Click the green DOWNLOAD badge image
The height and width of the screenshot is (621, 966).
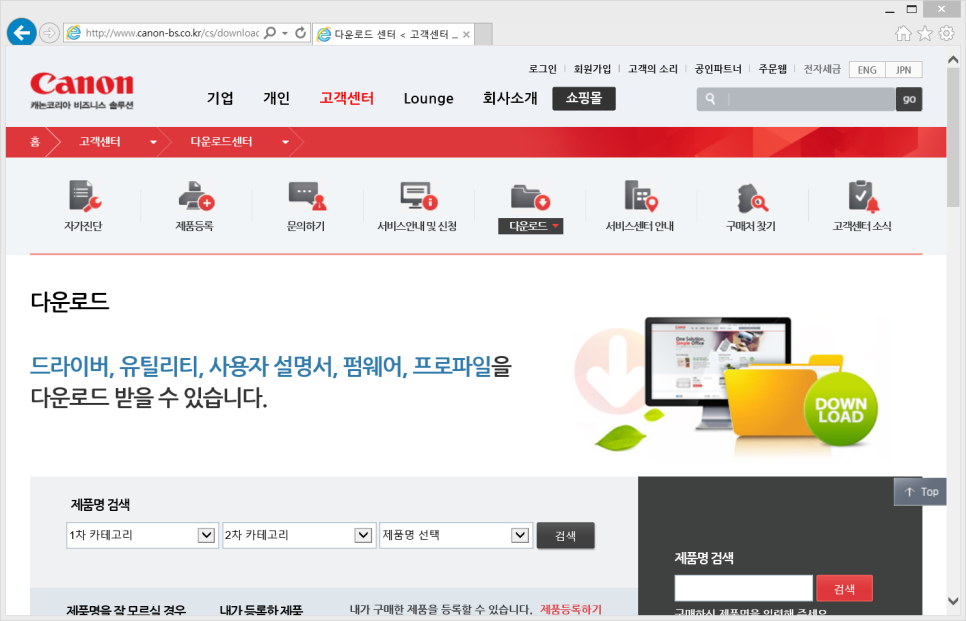pyautogui.click(x=841, y=409)
